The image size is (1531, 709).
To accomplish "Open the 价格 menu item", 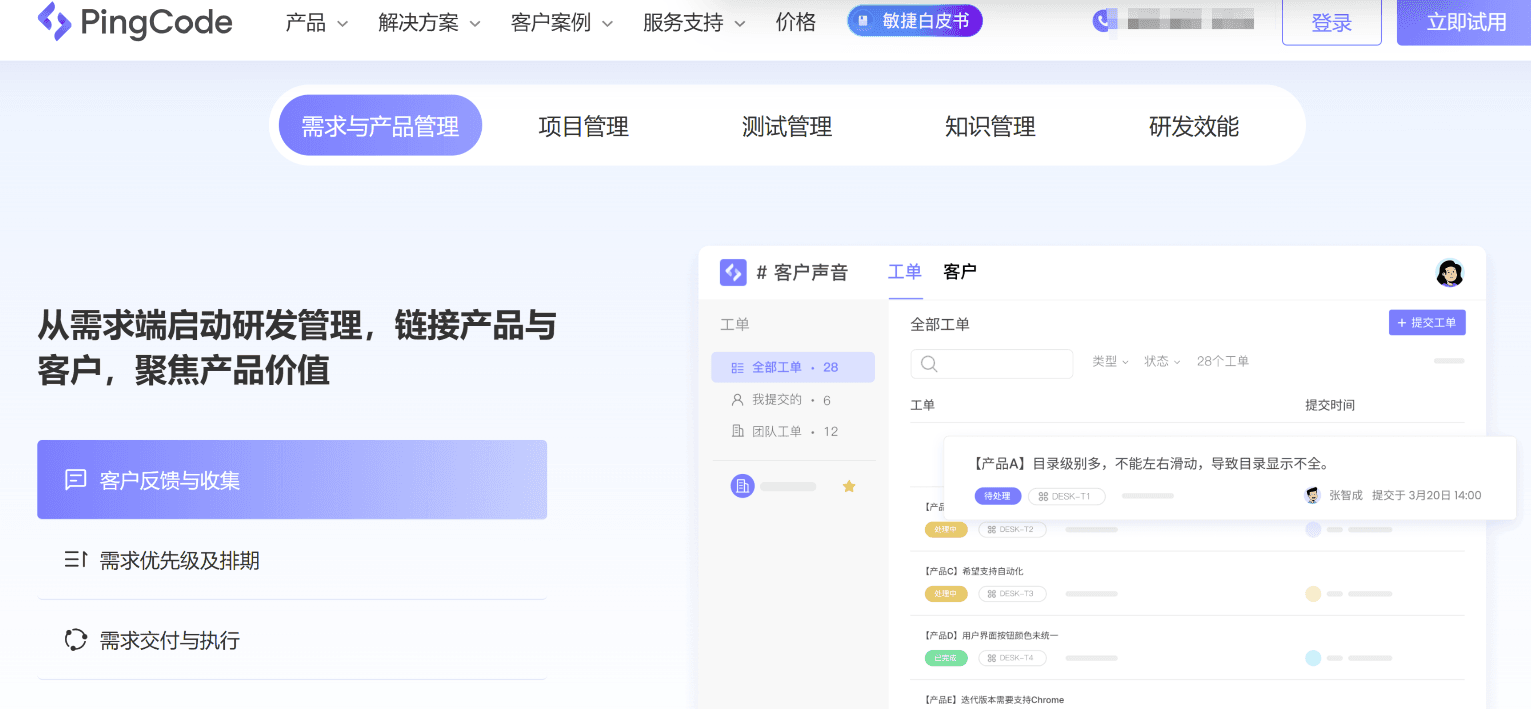I will point(796,22).
